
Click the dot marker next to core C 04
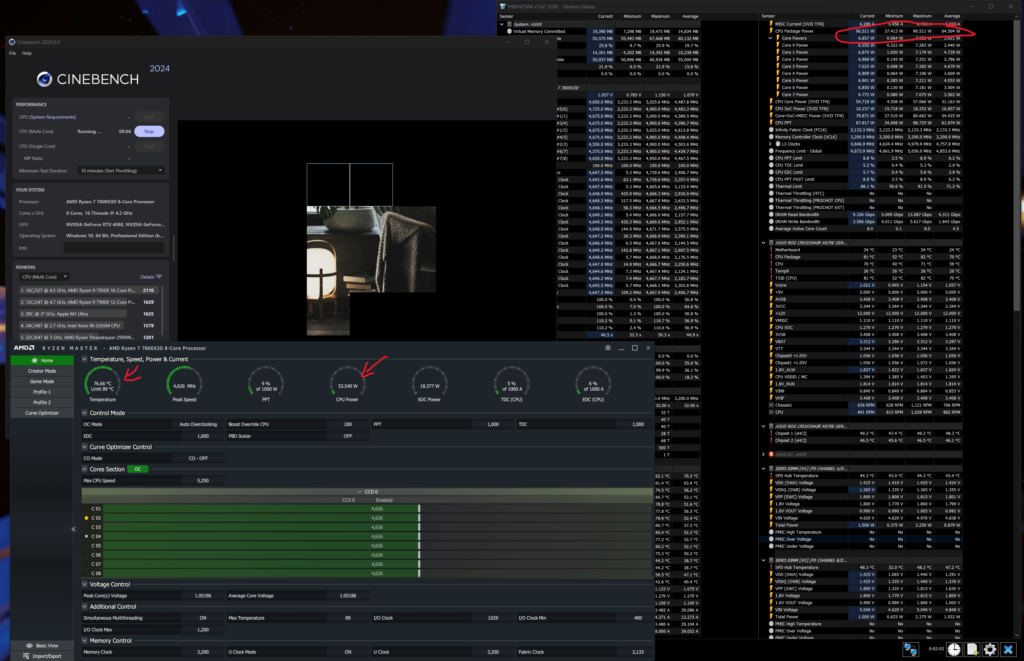click(x=86, y=536)
